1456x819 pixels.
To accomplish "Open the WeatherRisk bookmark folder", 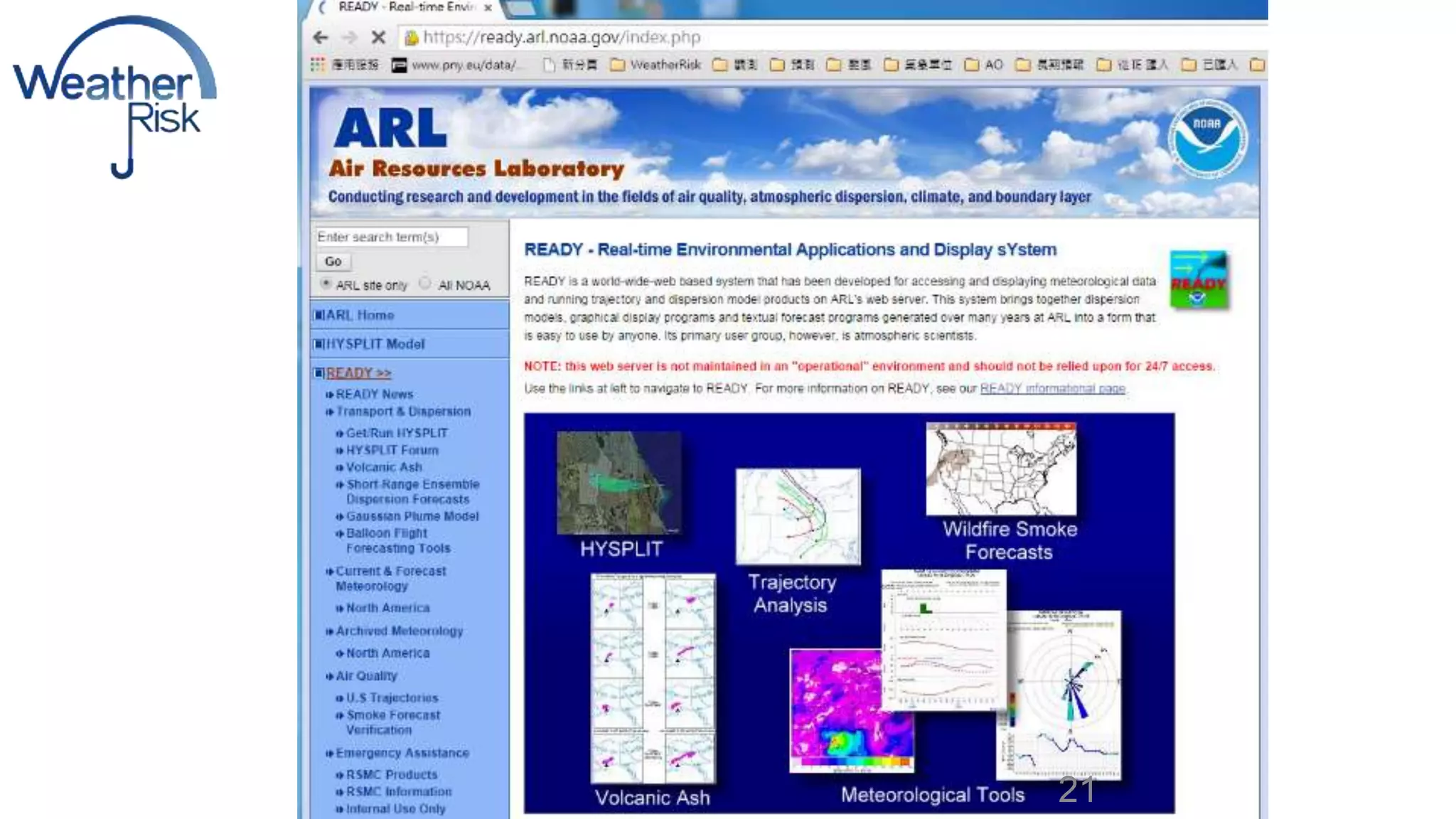I will pos(655,65).
